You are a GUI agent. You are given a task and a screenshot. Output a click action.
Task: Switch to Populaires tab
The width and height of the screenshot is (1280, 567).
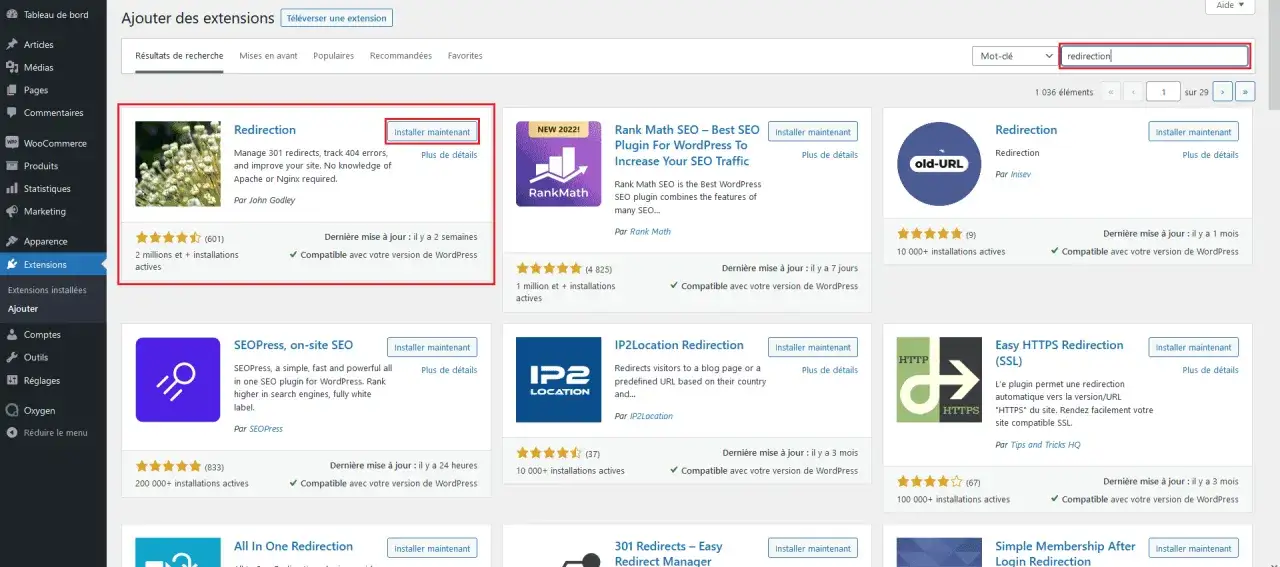click(333, 56)
